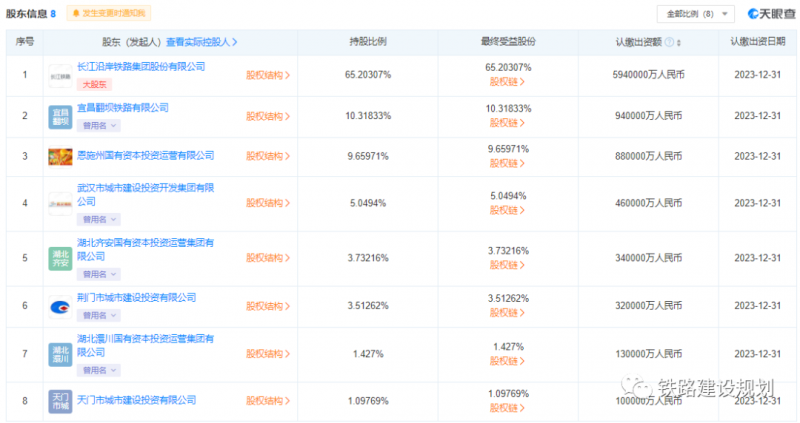This screenshot has height=423, width=800.
Task: Open 武汉市城市建设投资开发集团有限公司 link
Action: pyautogui.click(x=145, y=194)
